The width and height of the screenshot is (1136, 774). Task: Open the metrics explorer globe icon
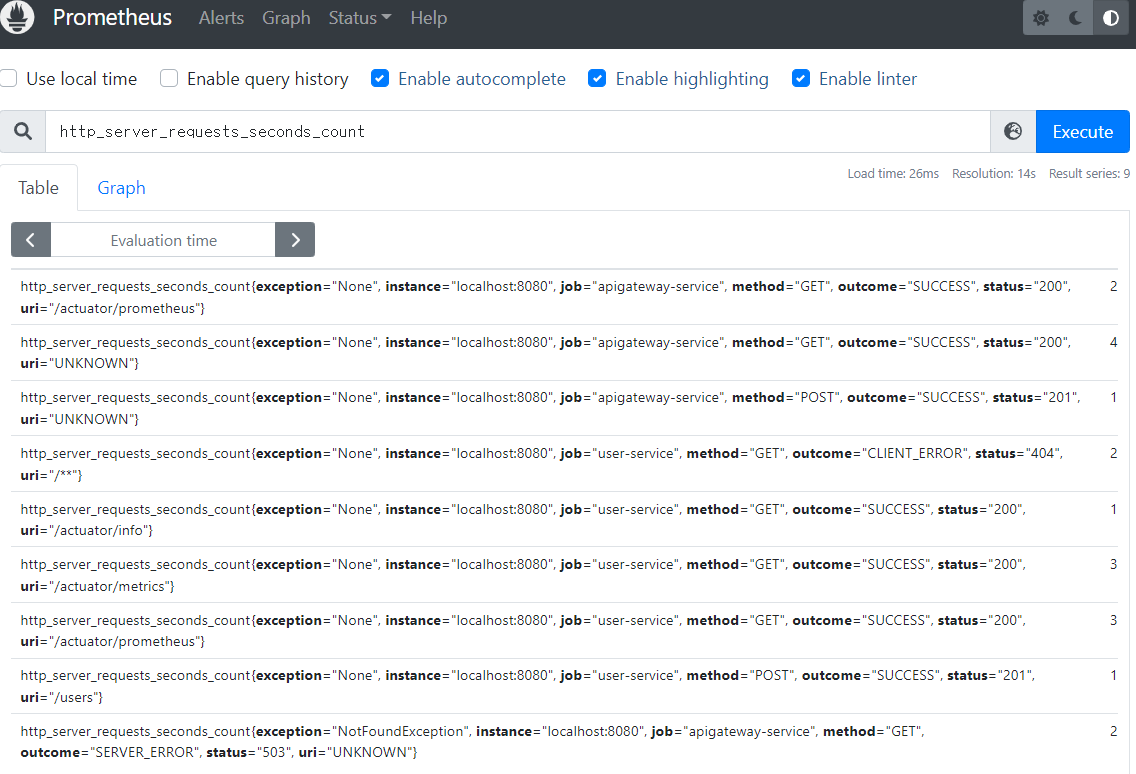1013,132
